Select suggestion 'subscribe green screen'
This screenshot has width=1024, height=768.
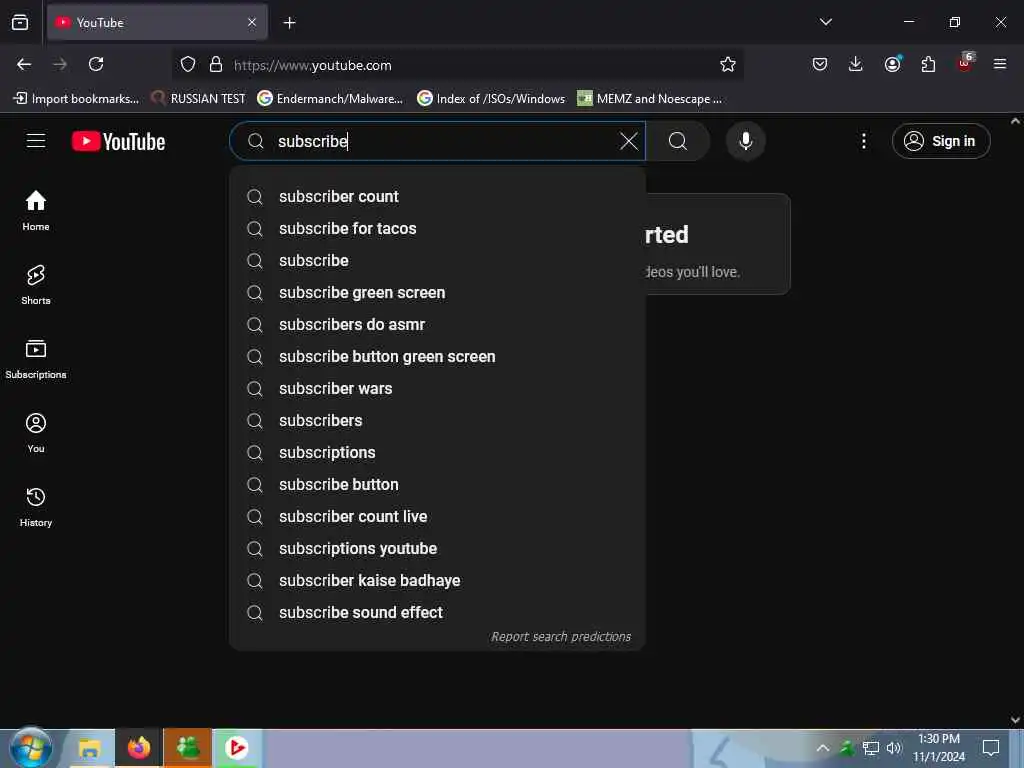tap(437, 293)
